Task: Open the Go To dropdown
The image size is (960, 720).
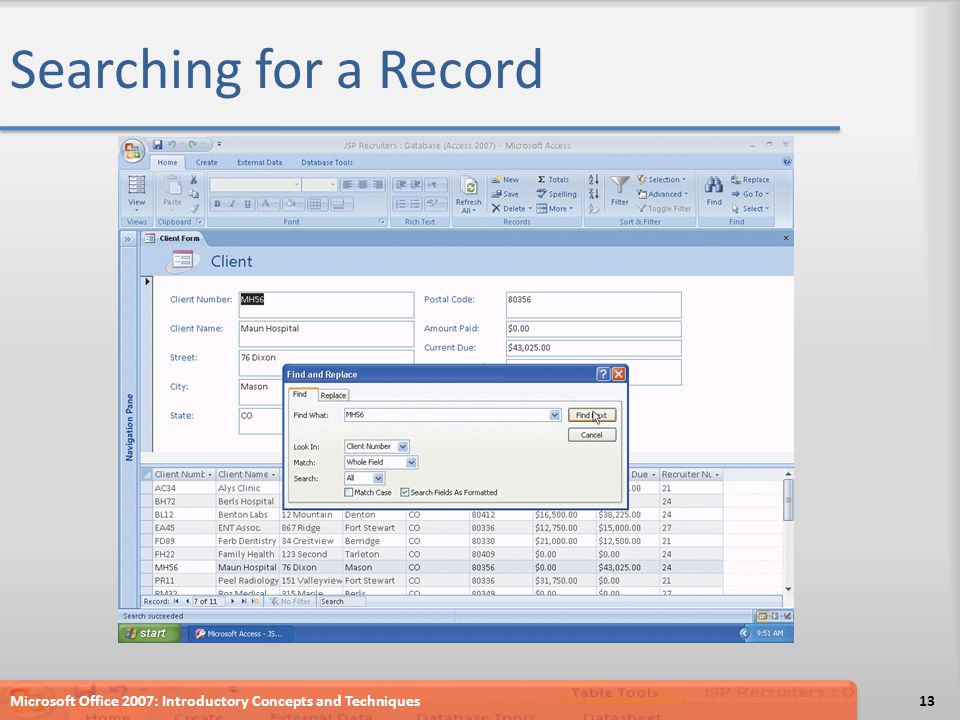Action: 750,194
